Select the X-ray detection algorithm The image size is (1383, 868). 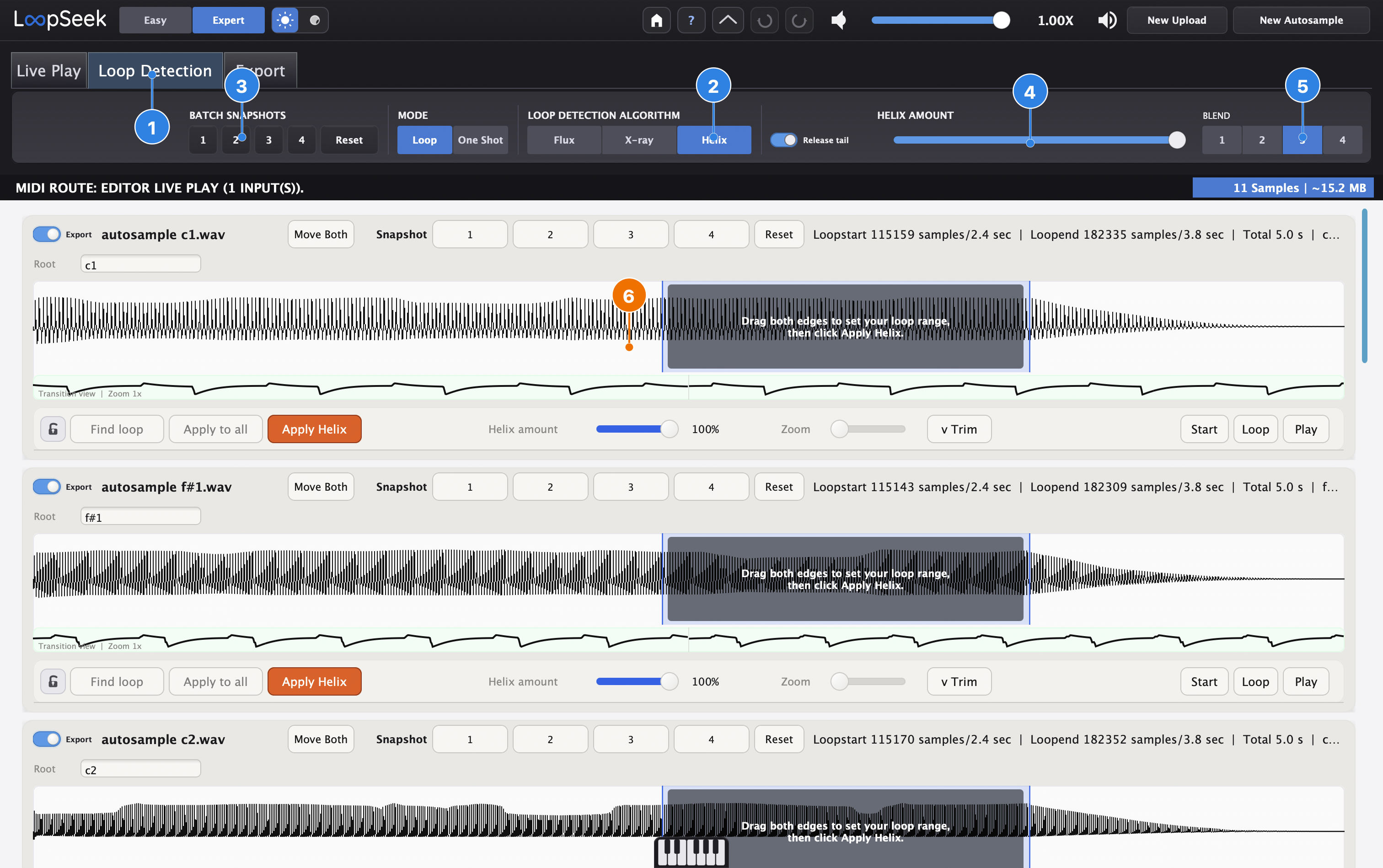[639, 139]
